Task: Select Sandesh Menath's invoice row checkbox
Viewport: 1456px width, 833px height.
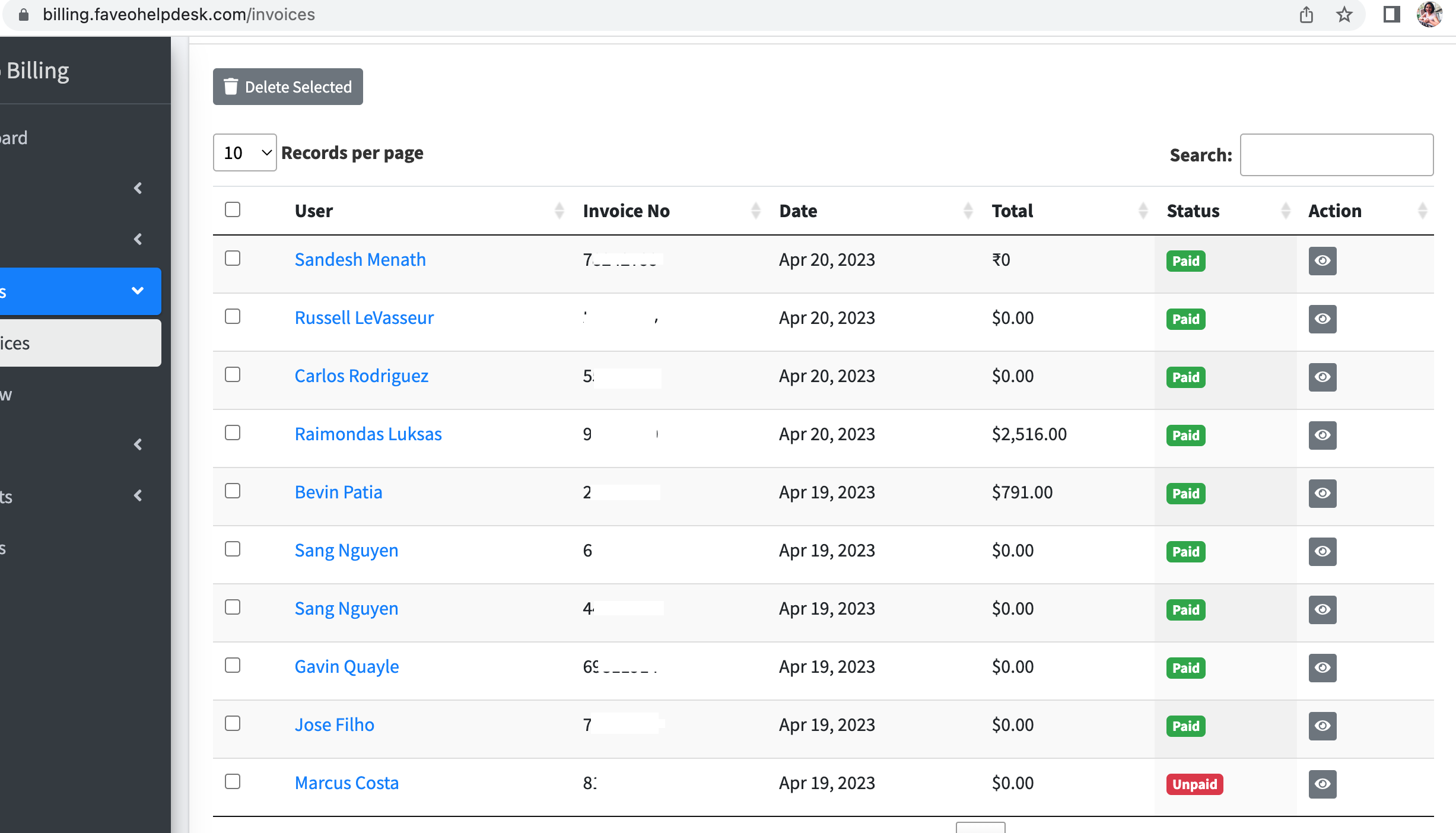Action: point(232,259)
